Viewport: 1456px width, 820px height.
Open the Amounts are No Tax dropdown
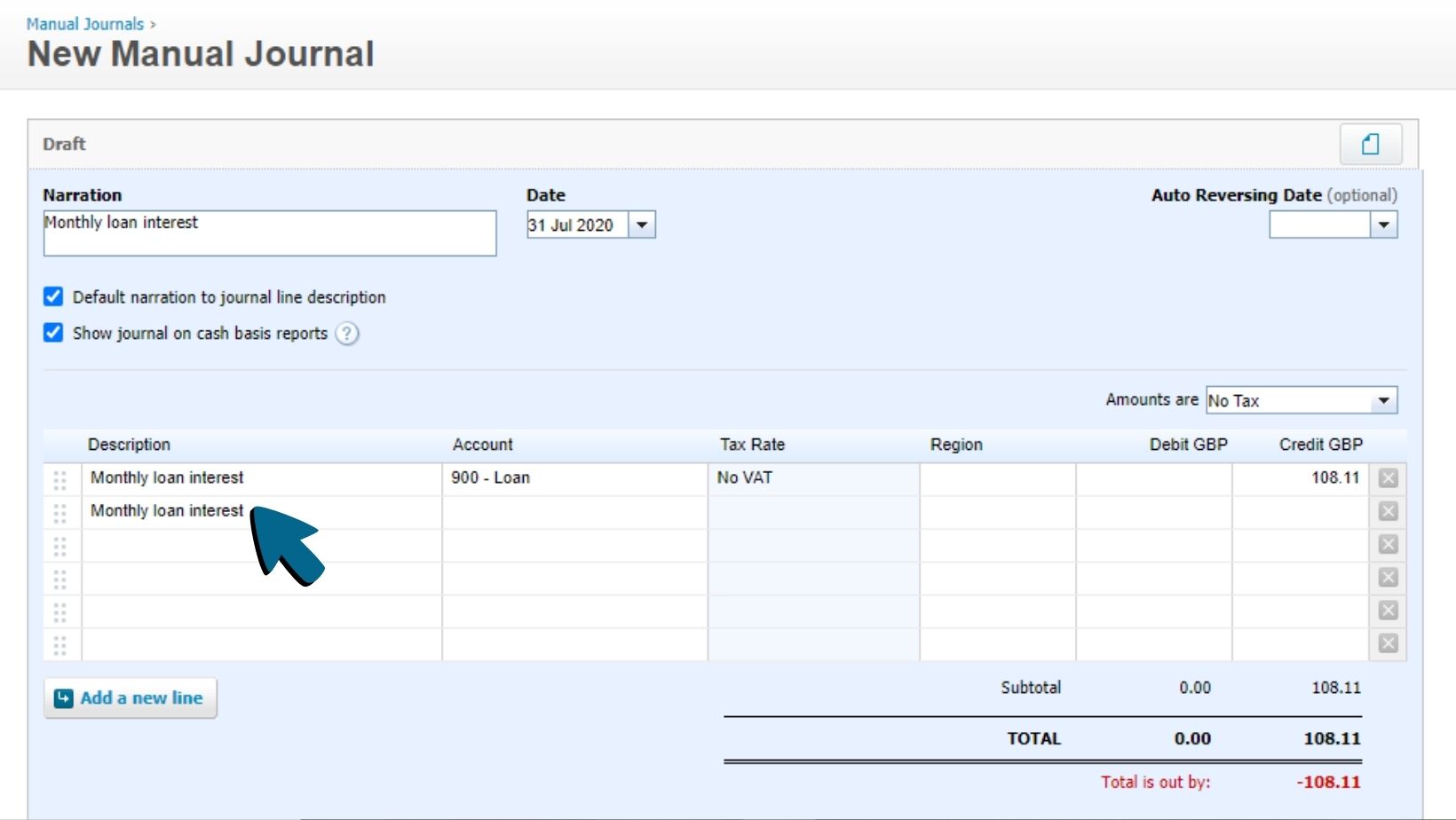pos(1382,400)
